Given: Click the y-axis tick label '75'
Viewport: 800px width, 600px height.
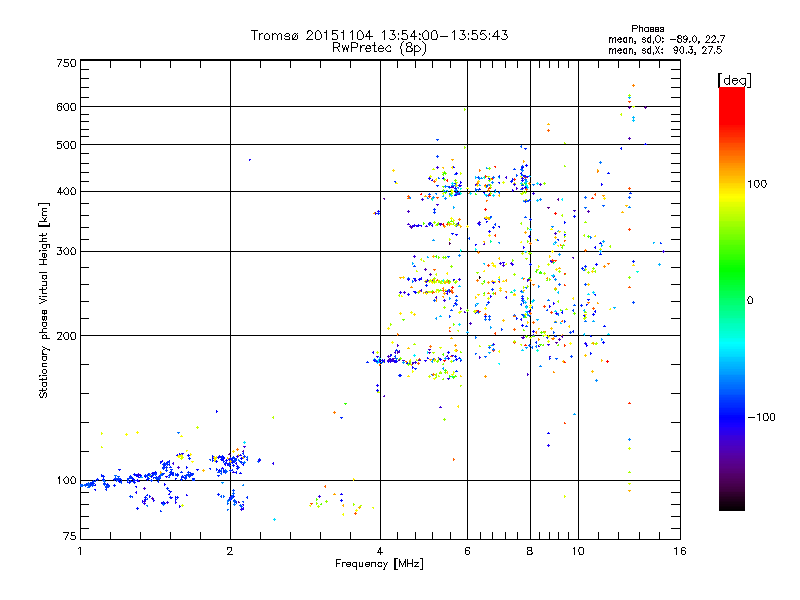Looking at the screenshot, I should [70, 536].
